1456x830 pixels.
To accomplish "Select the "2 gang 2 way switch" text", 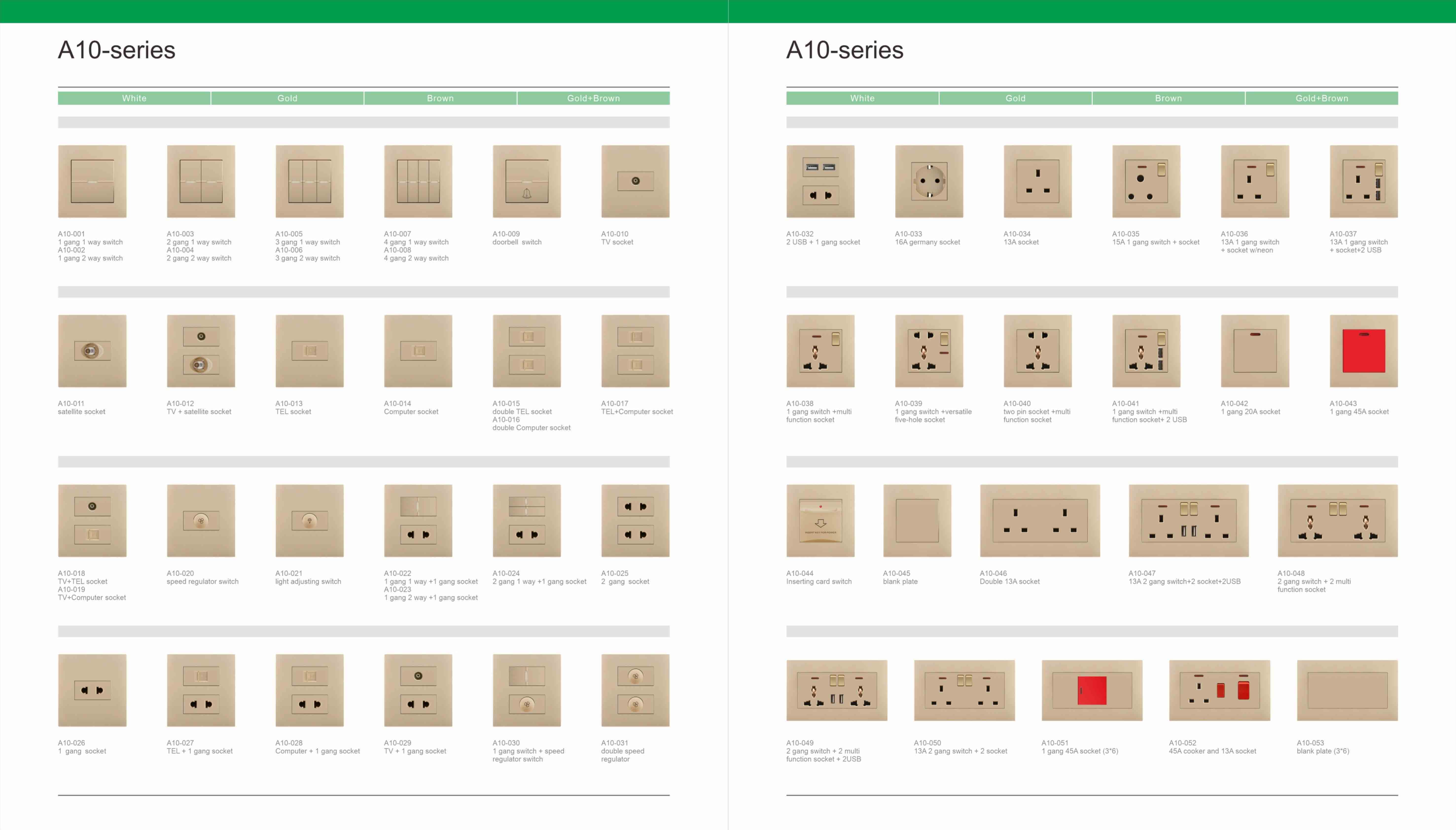I will click(199, 258).
